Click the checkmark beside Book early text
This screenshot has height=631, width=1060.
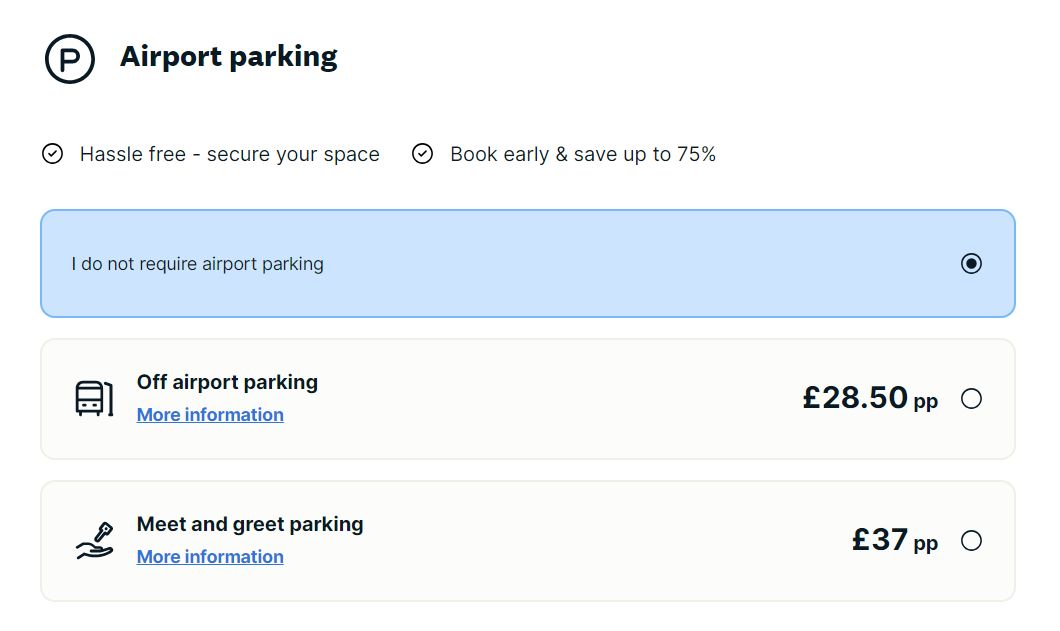[x=422, y=154]
